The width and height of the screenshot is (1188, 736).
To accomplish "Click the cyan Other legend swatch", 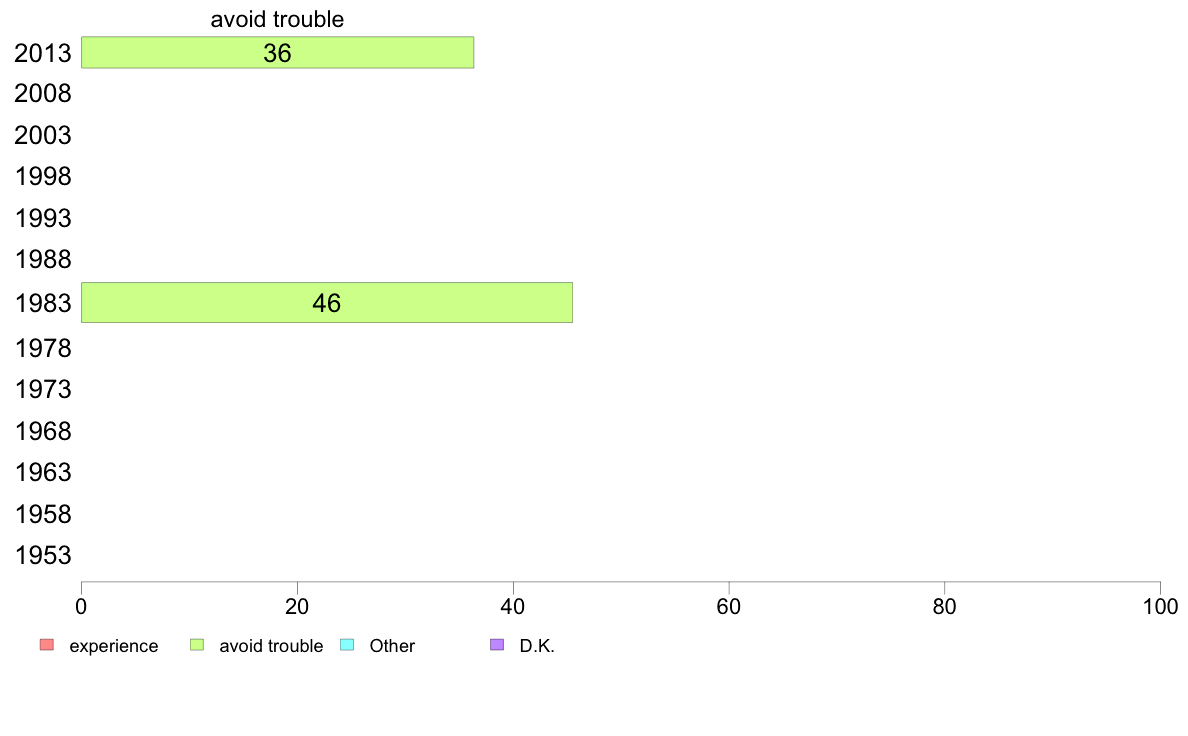I will pyautogui.click(x=347, y=645).
